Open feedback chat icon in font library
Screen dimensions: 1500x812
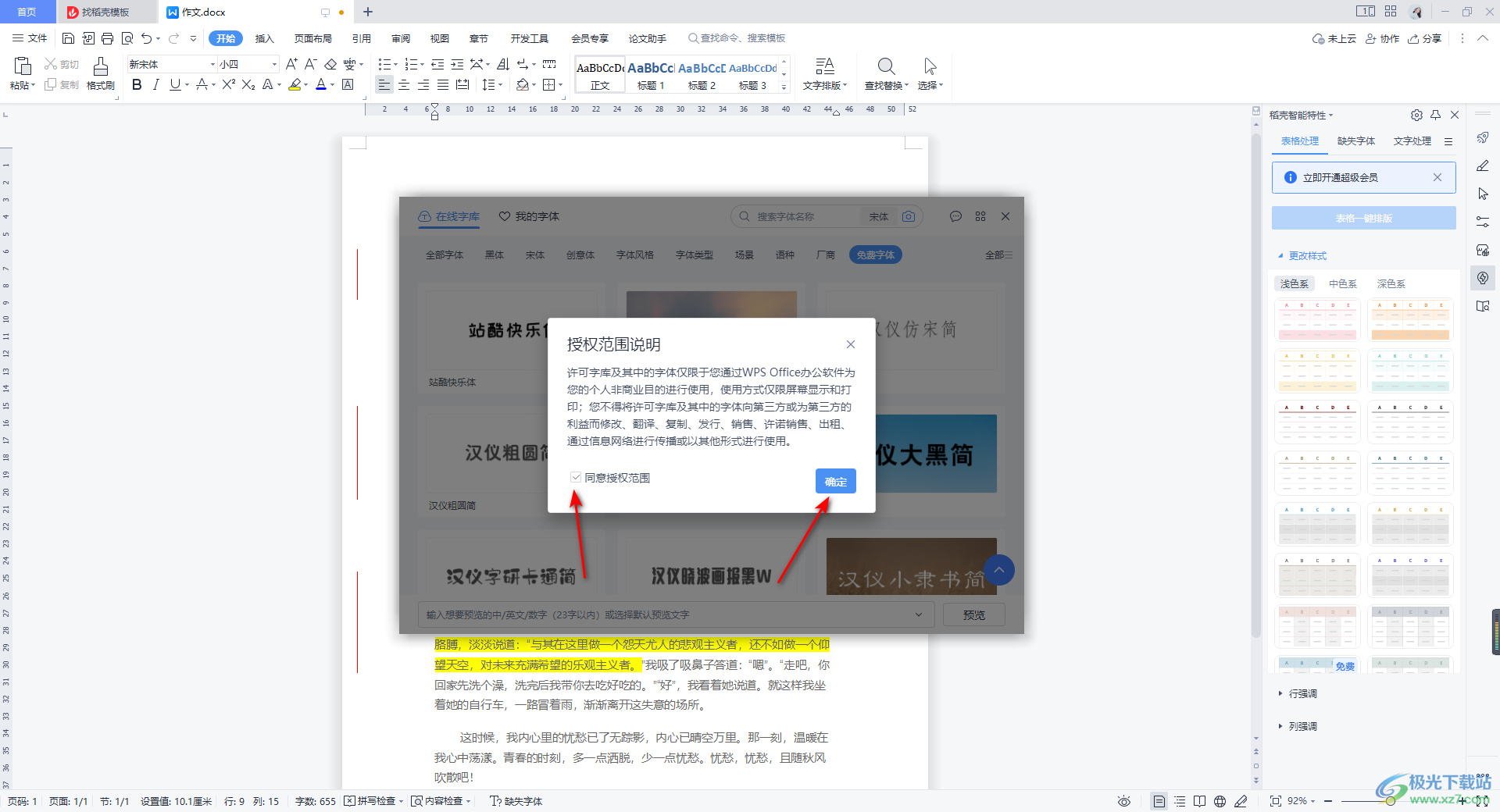955,216
